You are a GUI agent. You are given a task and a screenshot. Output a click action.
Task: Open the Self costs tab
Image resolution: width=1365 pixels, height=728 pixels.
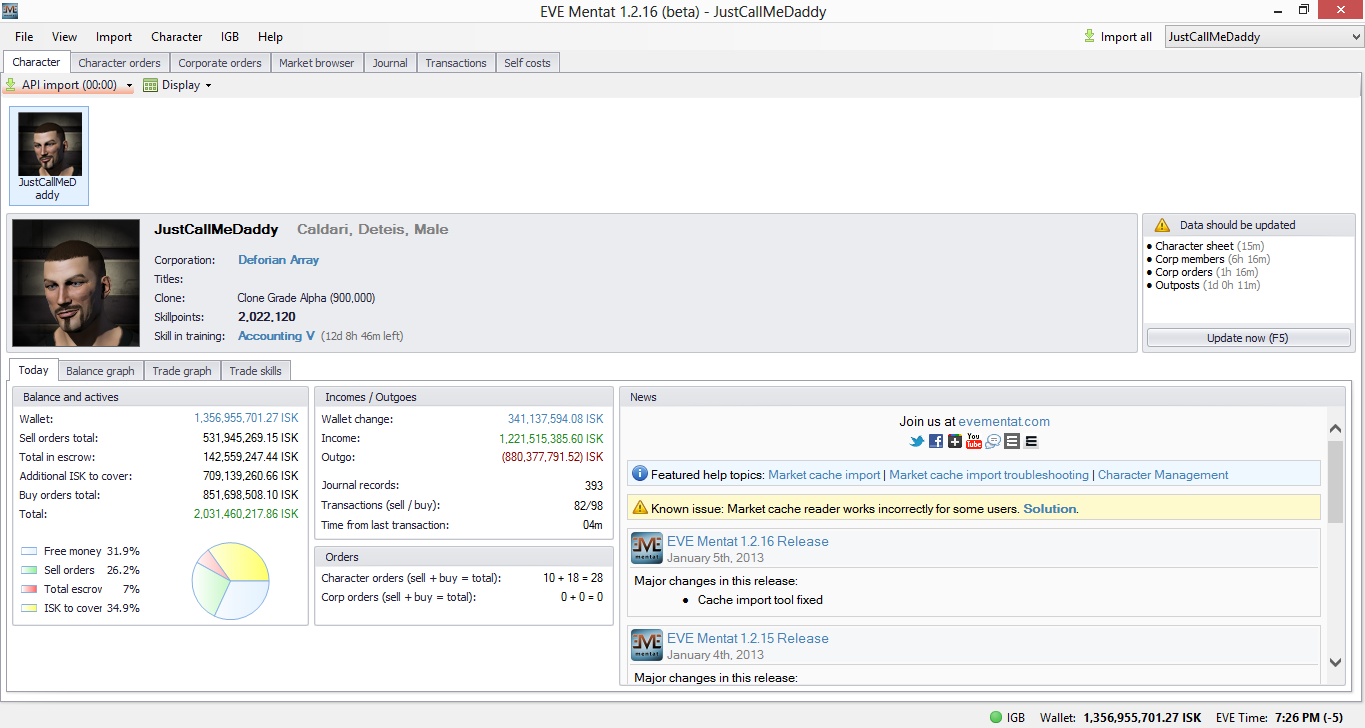(x=527, y=63)
